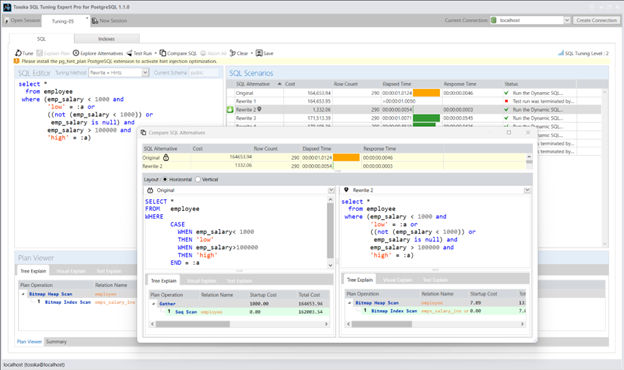Select the Vertical layout radio button

[x=198, y=179]
